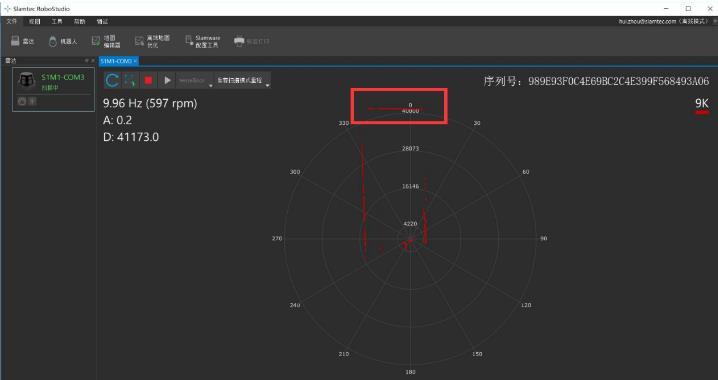
Task: Switch to the S1M1-COM3 document tab
Action: 116,61
